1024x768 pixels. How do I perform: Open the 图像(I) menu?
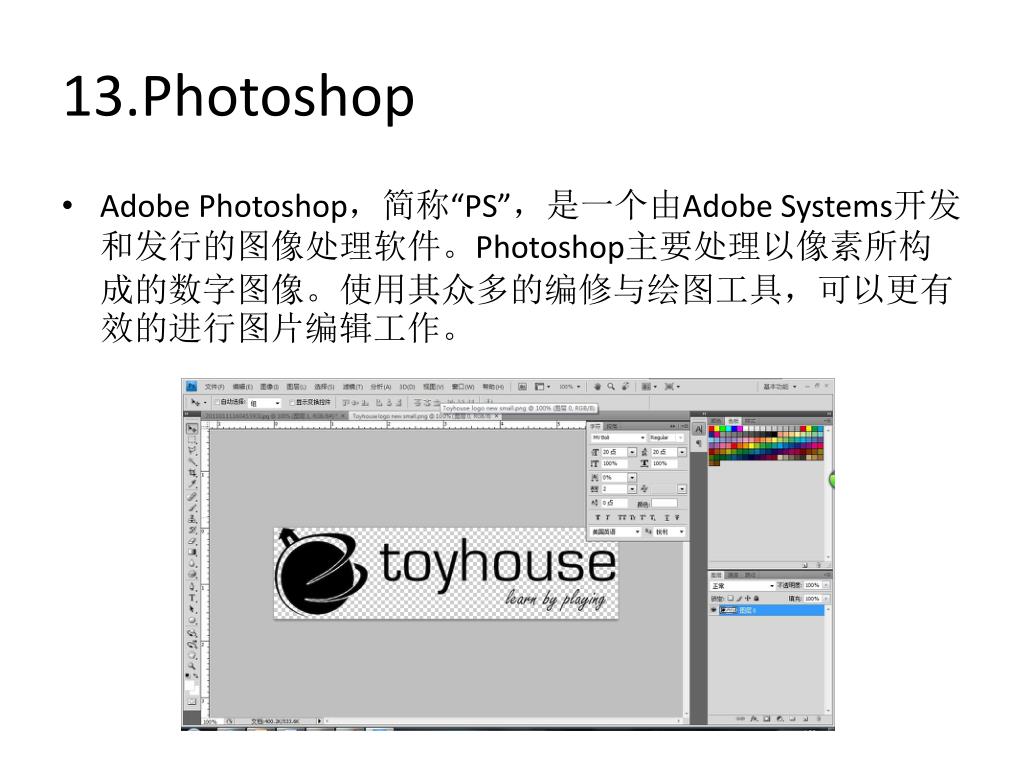[269, 387]
